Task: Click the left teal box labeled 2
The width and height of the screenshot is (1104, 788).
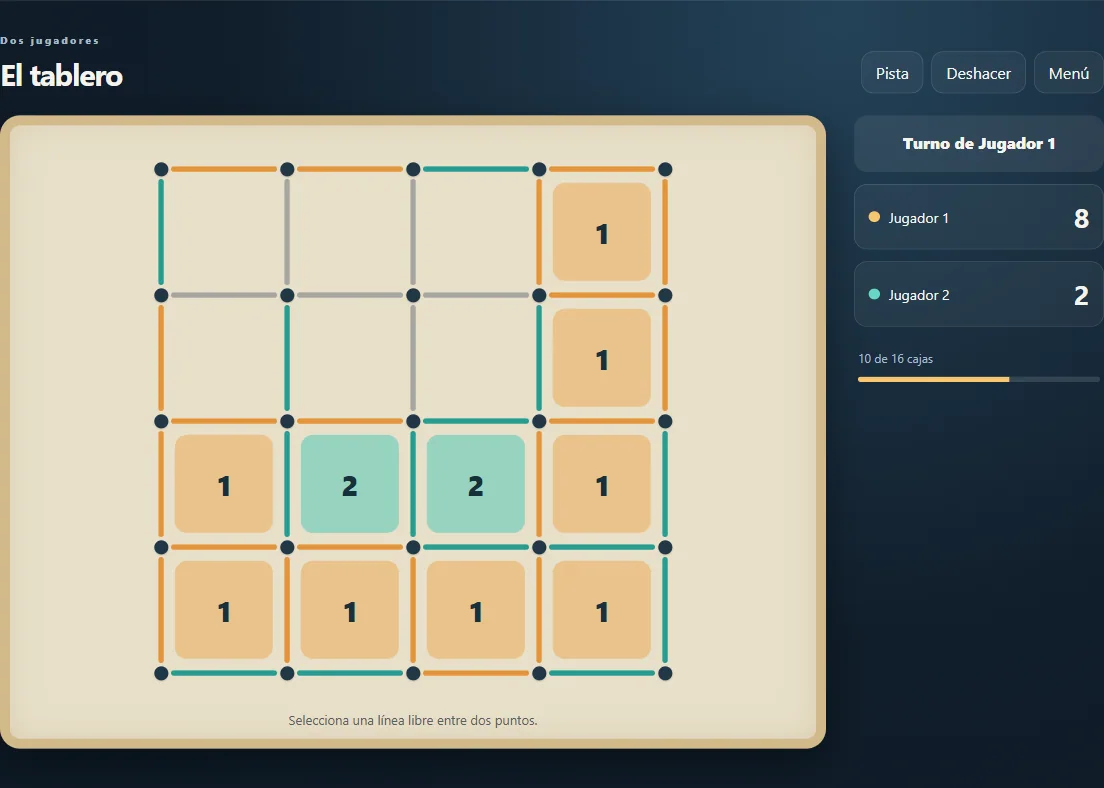Action: 350,484
